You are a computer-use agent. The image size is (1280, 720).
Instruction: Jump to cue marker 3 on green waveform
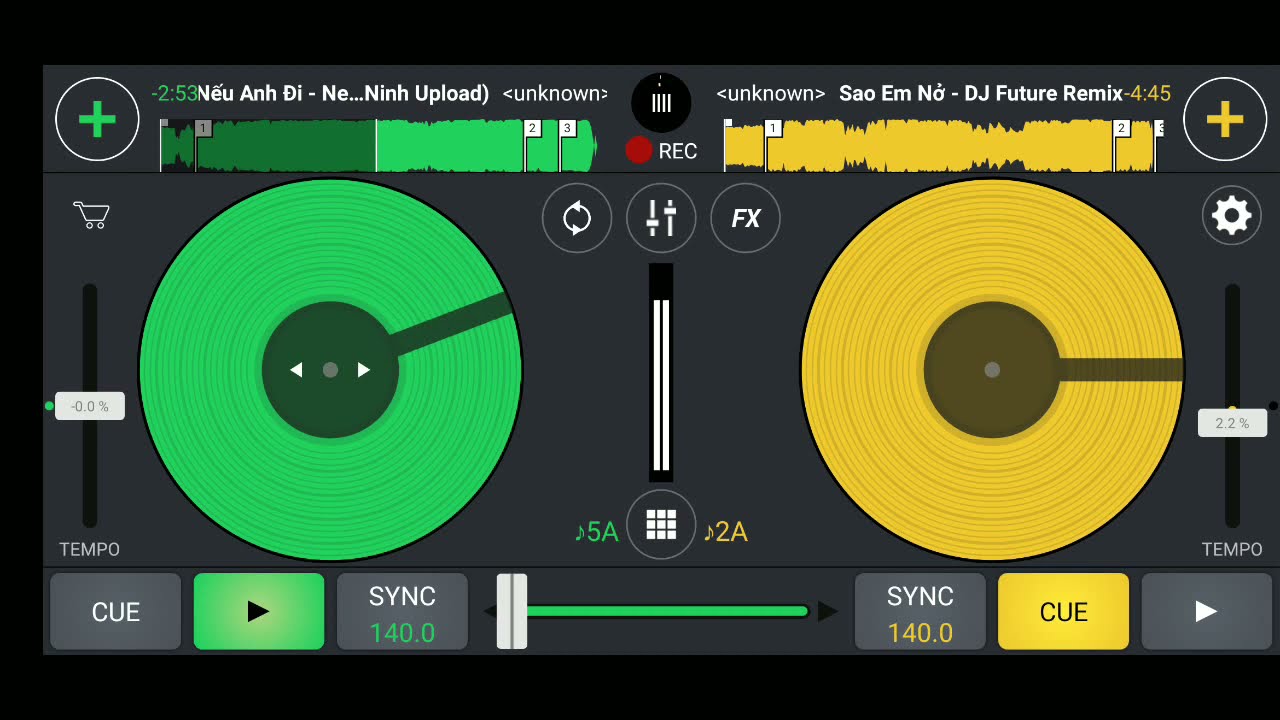tap(567, 128)
